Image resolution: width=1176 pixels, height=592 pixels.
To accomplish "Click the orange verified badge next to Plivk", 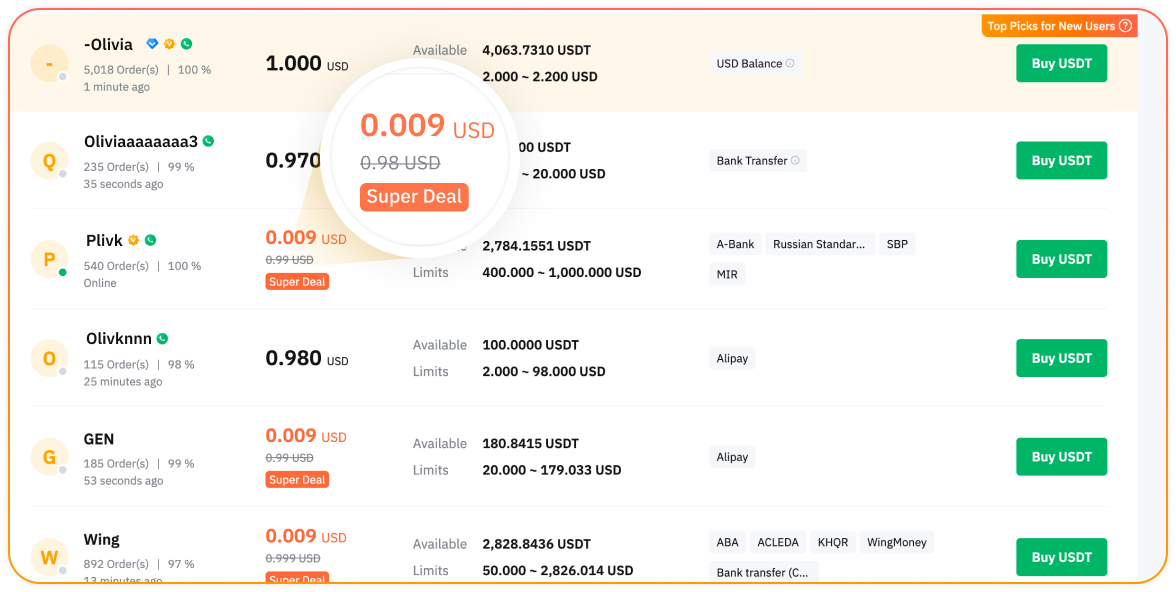I will (x=133, y=240).
